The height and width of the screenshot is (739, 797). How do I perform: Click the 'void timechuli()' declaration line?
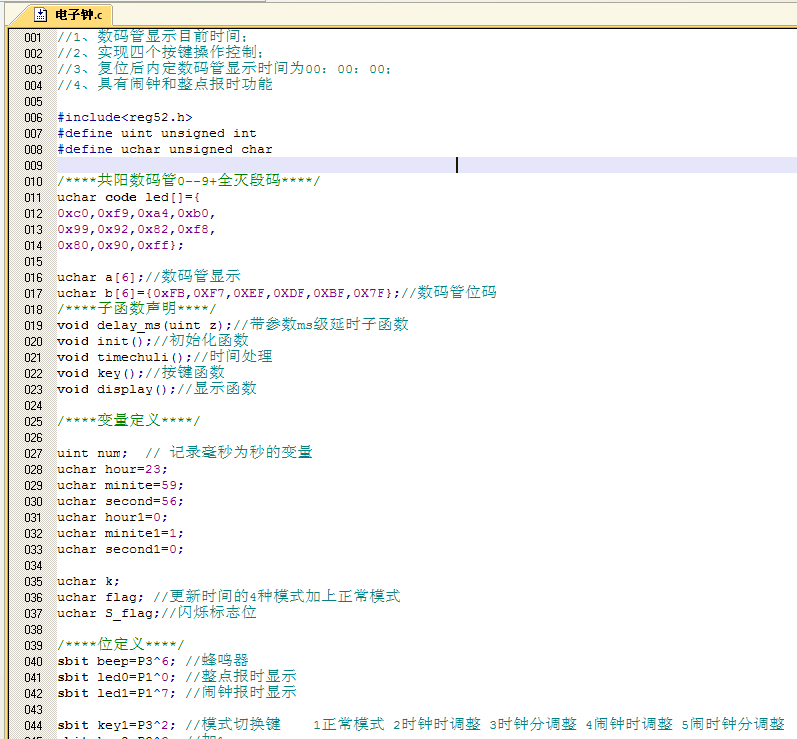pyautogui.click(x=124, y=357)
